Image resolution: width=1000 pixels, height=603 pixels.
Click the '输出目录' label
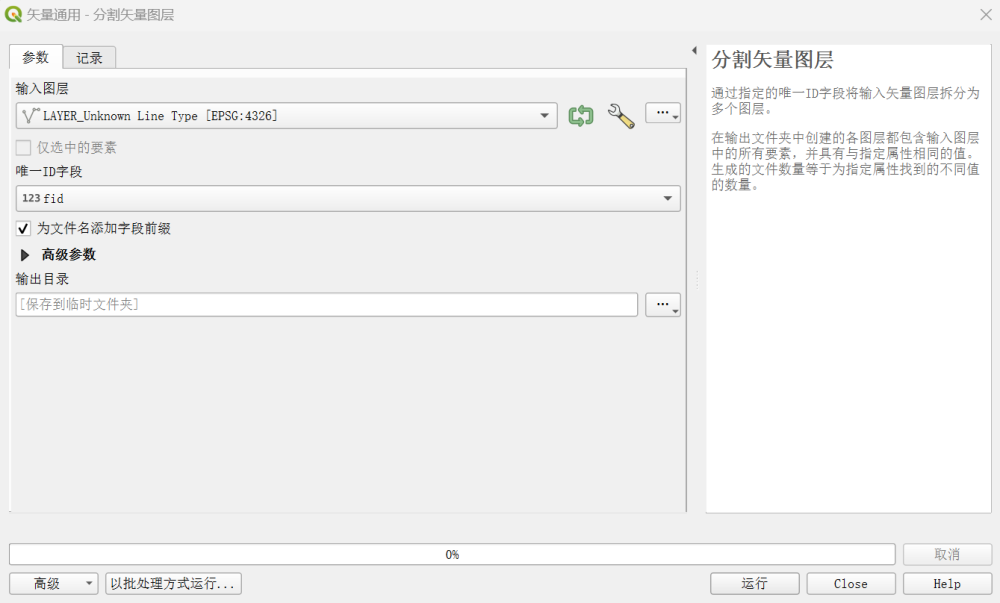click(42, 279)
